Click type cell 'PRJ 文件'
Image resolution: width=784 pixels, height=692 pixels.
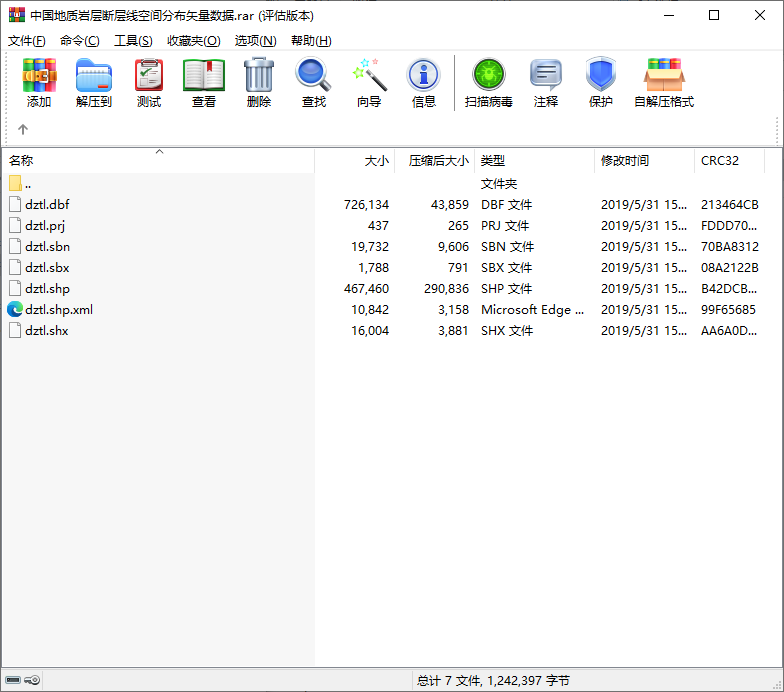click(x=505, y=226)
